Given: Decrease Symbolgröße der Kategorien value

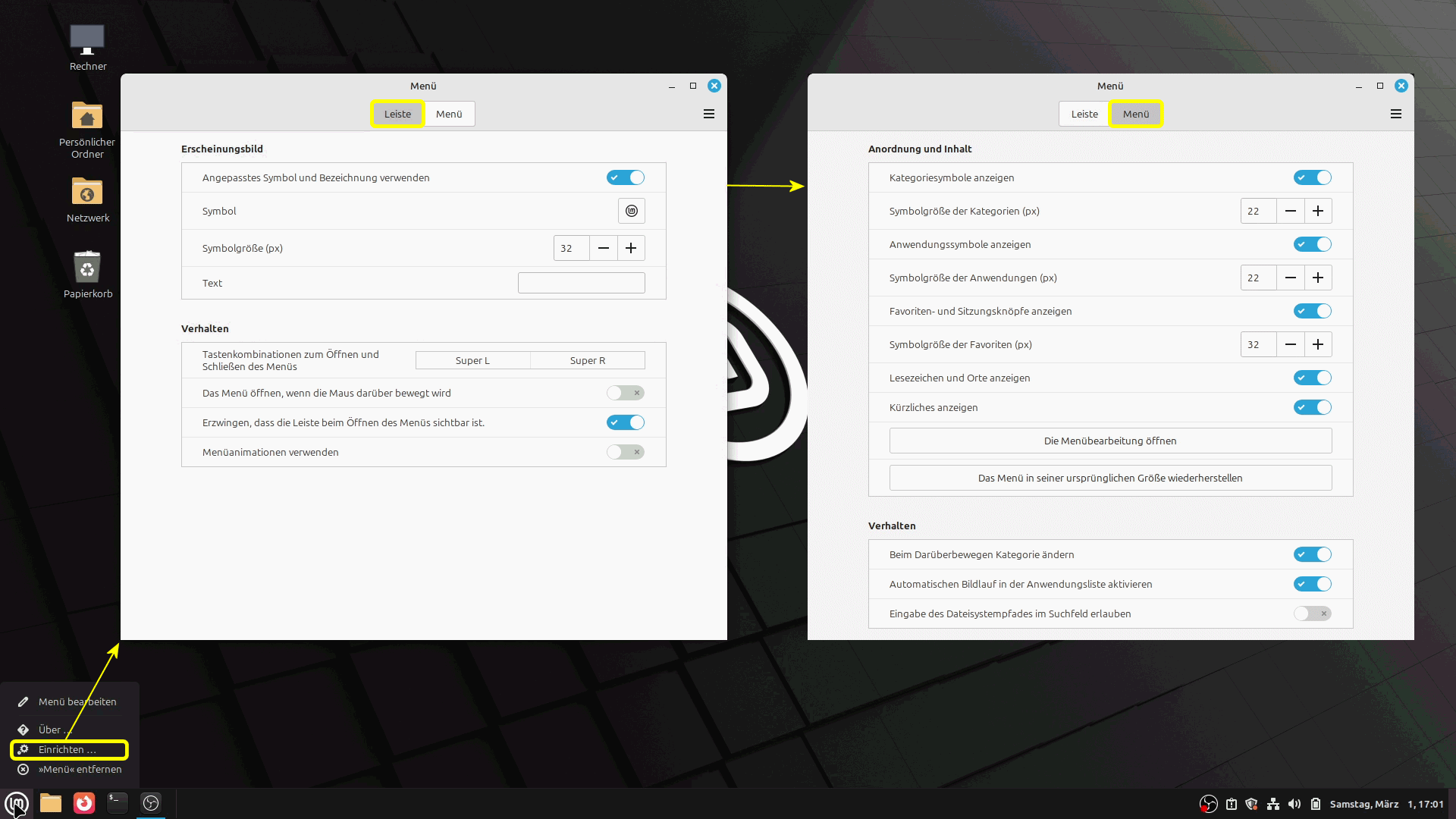Looking at the screenshot, I should (x=1291, y=211).
